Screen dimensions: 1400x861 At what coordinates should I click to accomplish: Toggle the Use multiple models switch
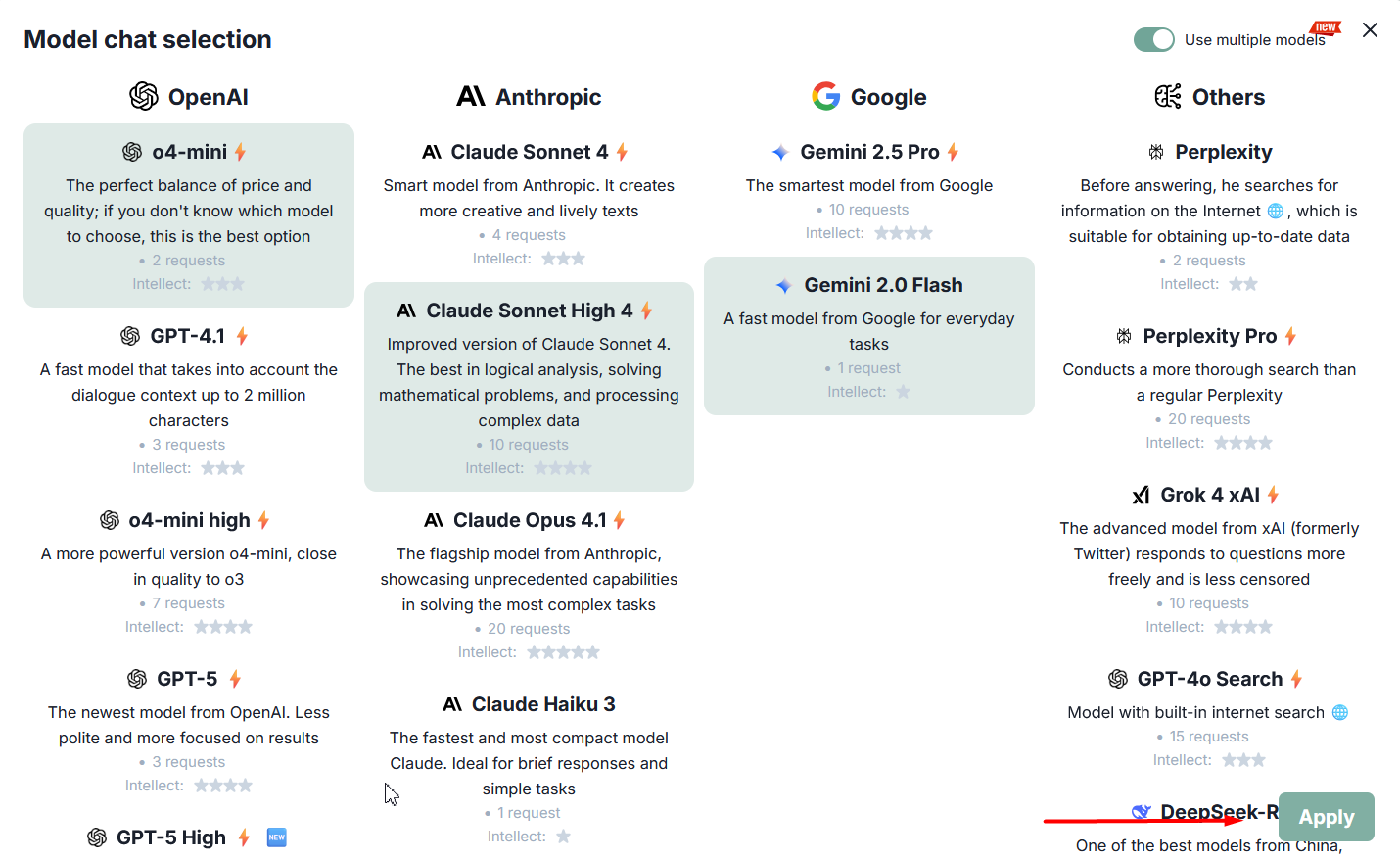(1154, 39)
